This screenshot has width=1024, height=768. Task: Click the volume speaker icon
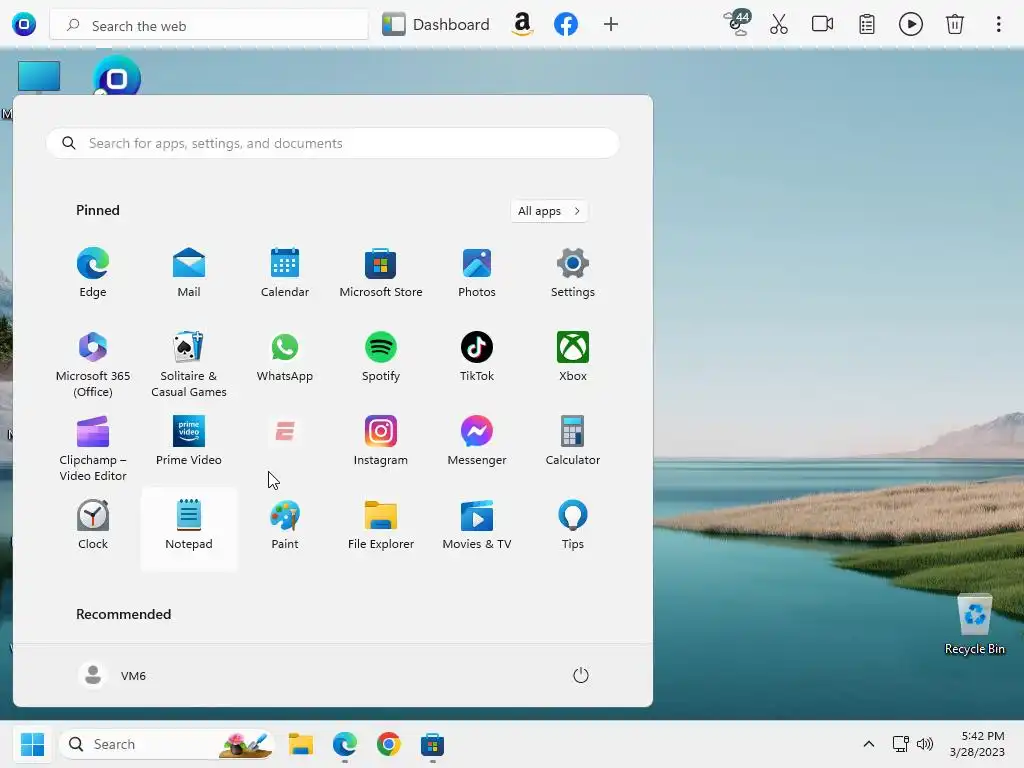point(925,744)
